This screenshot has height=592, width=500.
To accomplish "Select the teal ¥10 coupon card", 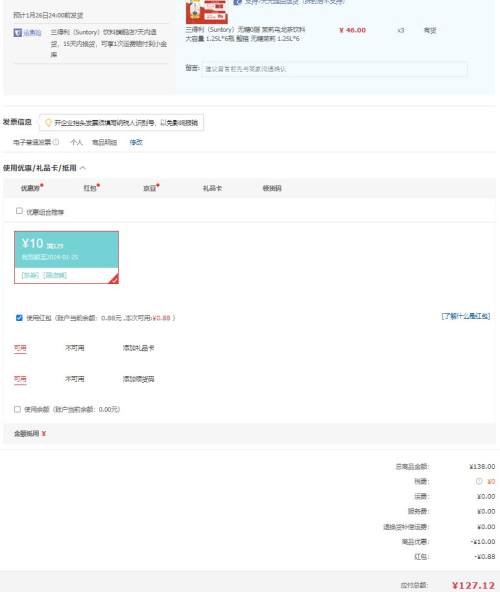I will 66,257.
